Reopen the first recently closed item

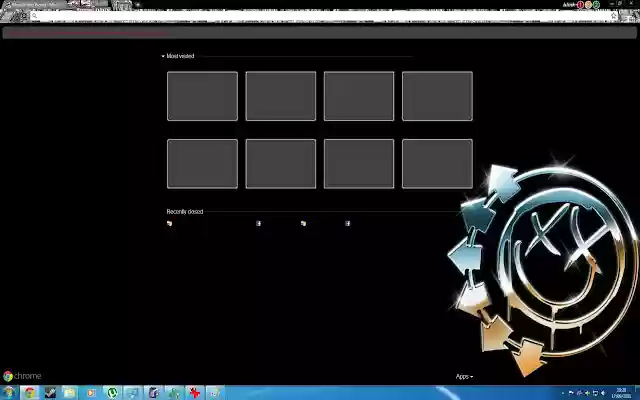[169, 224]
